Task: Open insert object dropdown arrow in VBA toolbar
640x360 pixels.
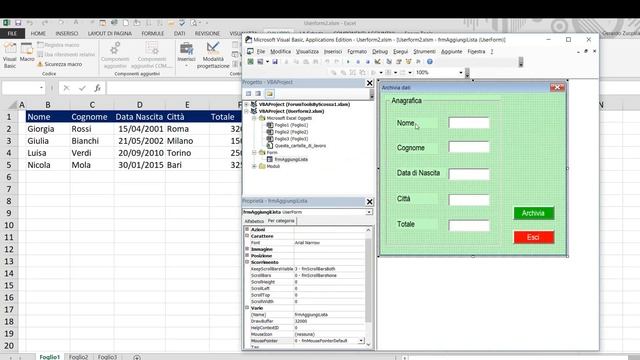Action: click(x=267, y=62)
